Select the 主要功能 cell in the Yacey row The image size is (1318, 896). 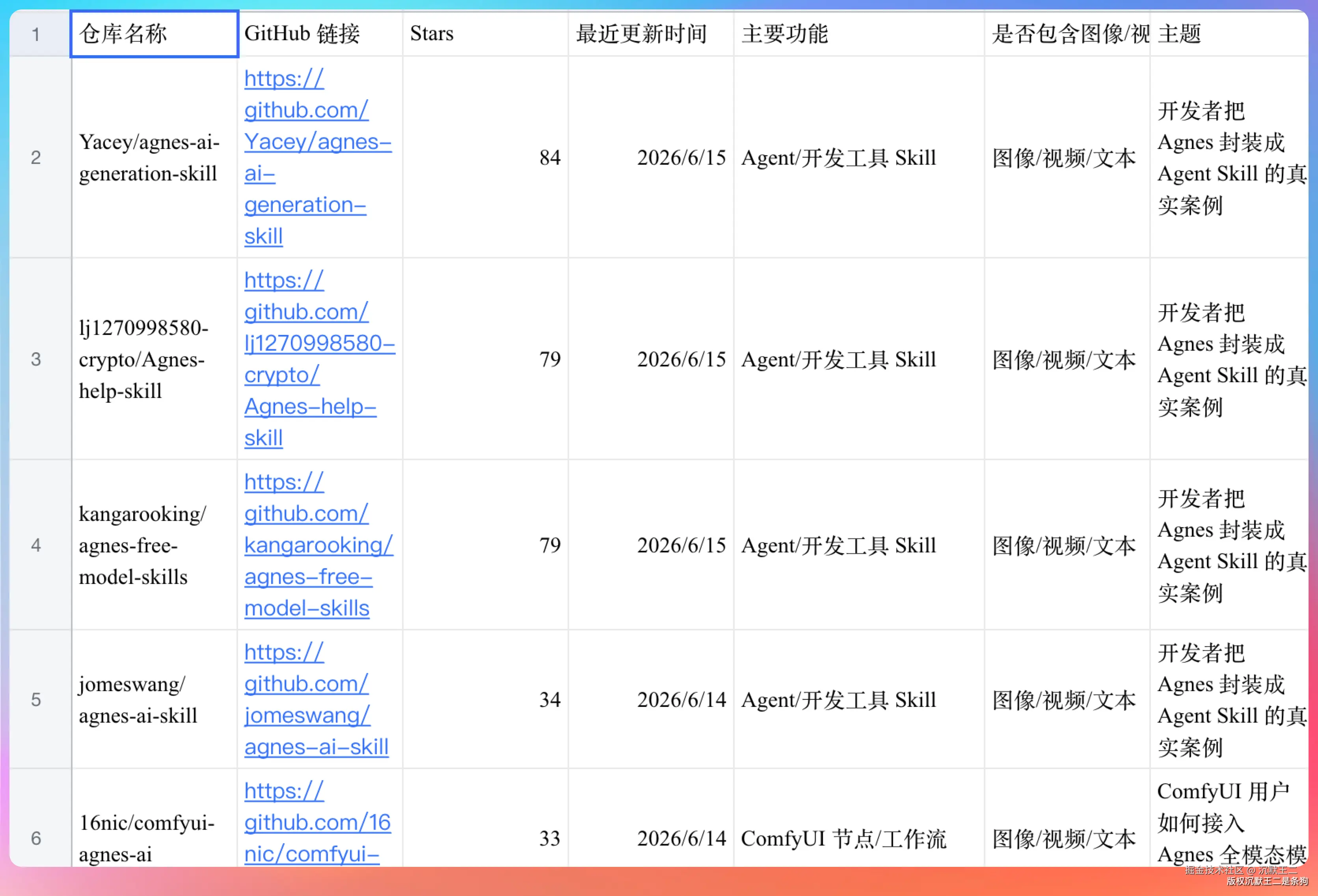[859, 157]
